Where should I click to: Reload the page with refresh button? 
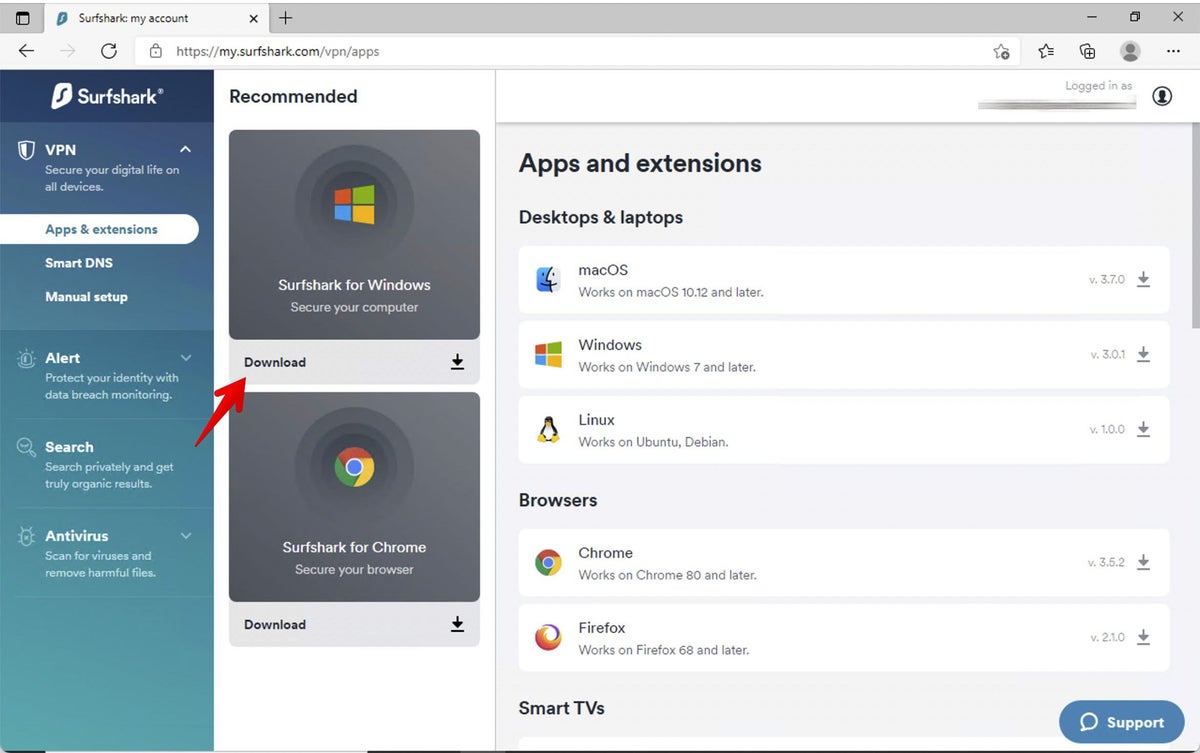click(109, 51)
